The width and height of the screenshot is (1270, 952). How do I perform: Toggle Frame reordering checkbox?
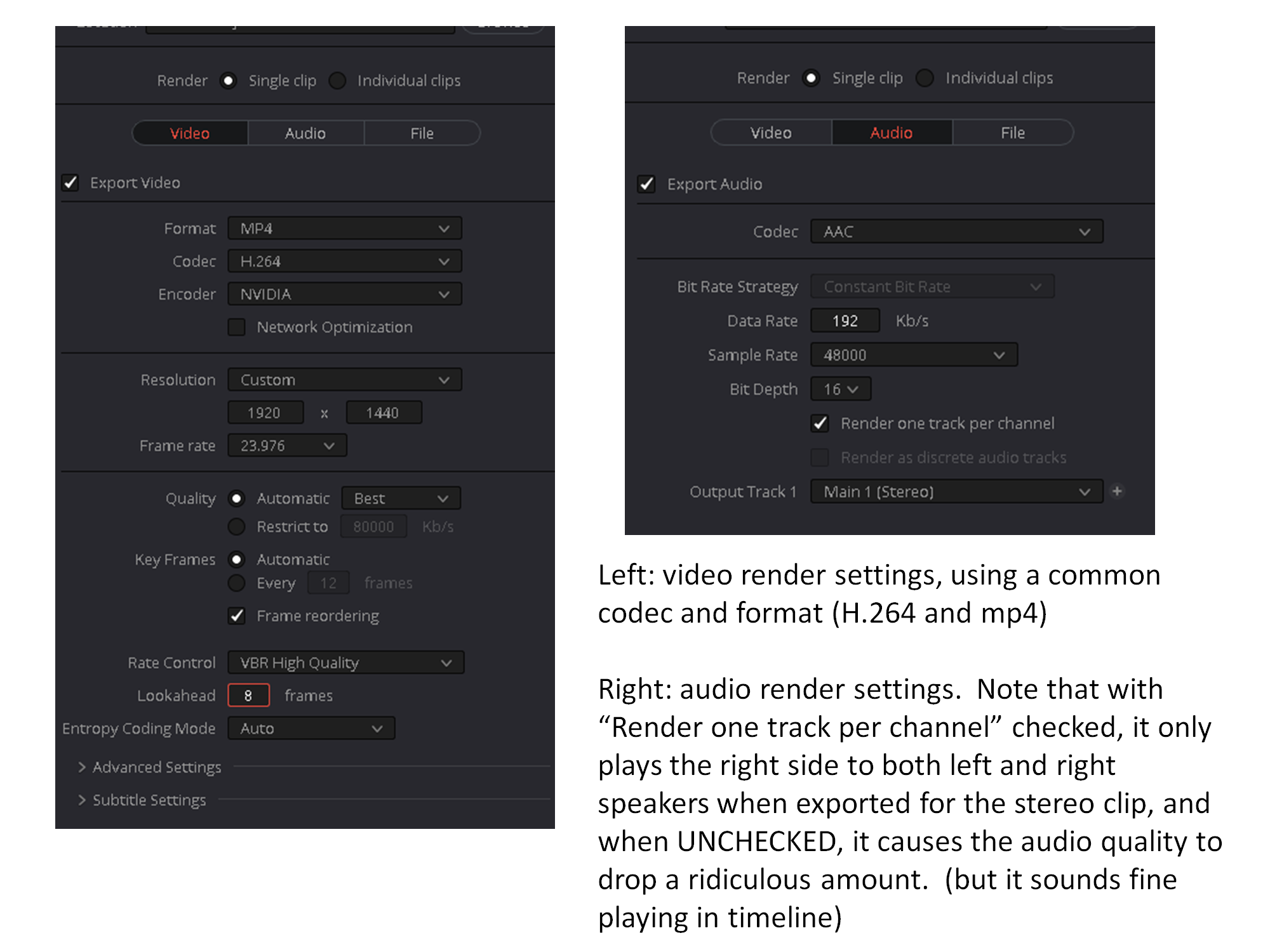(237, 616)
